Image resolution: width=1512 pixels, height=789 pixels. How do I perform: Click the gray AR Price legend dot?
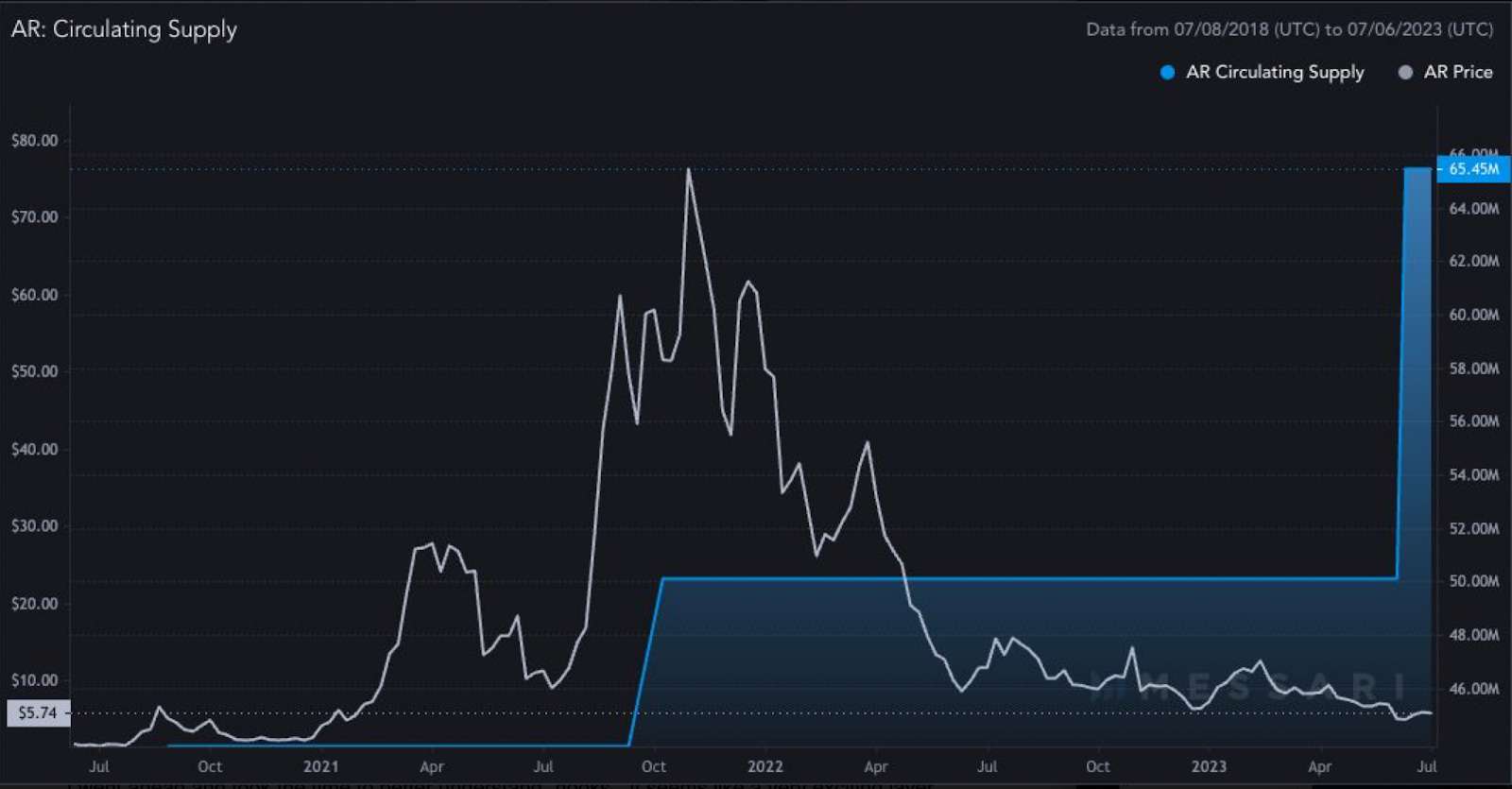1405,72
